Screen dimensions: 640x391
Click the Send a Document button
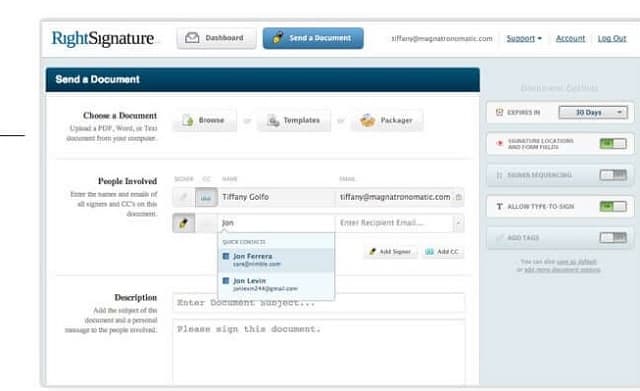pos(313,38)
